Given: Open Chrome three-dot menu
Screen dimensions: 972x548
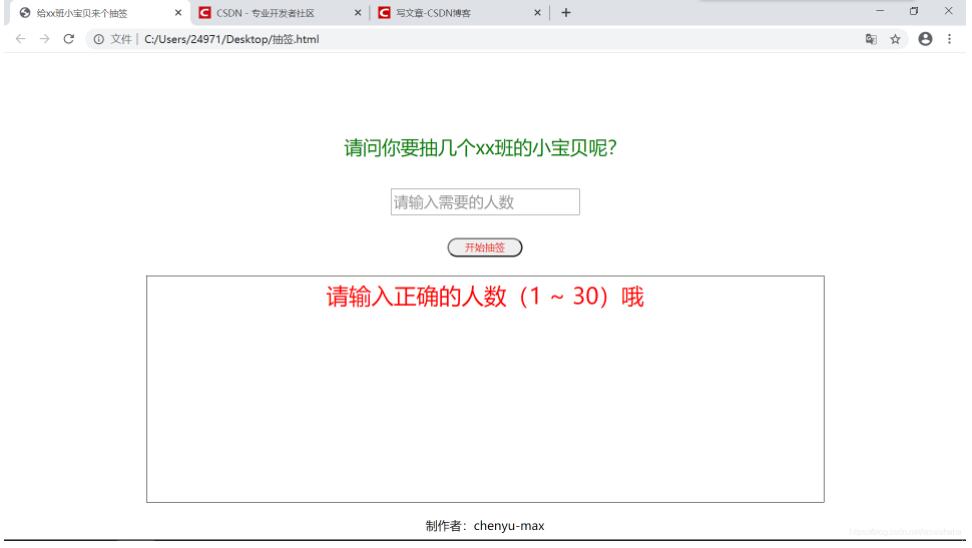Looking at the screenshot, I should pyautogui.click(x=949, y=39).
